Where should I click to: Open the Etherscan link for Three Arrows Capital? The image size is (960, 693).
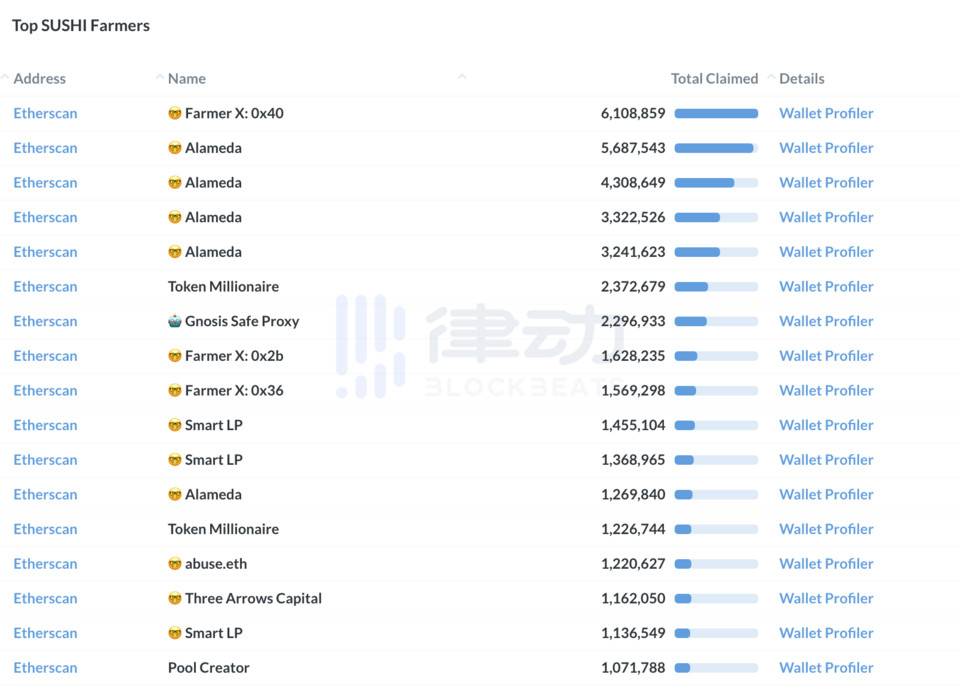click(x=45, y=598)
